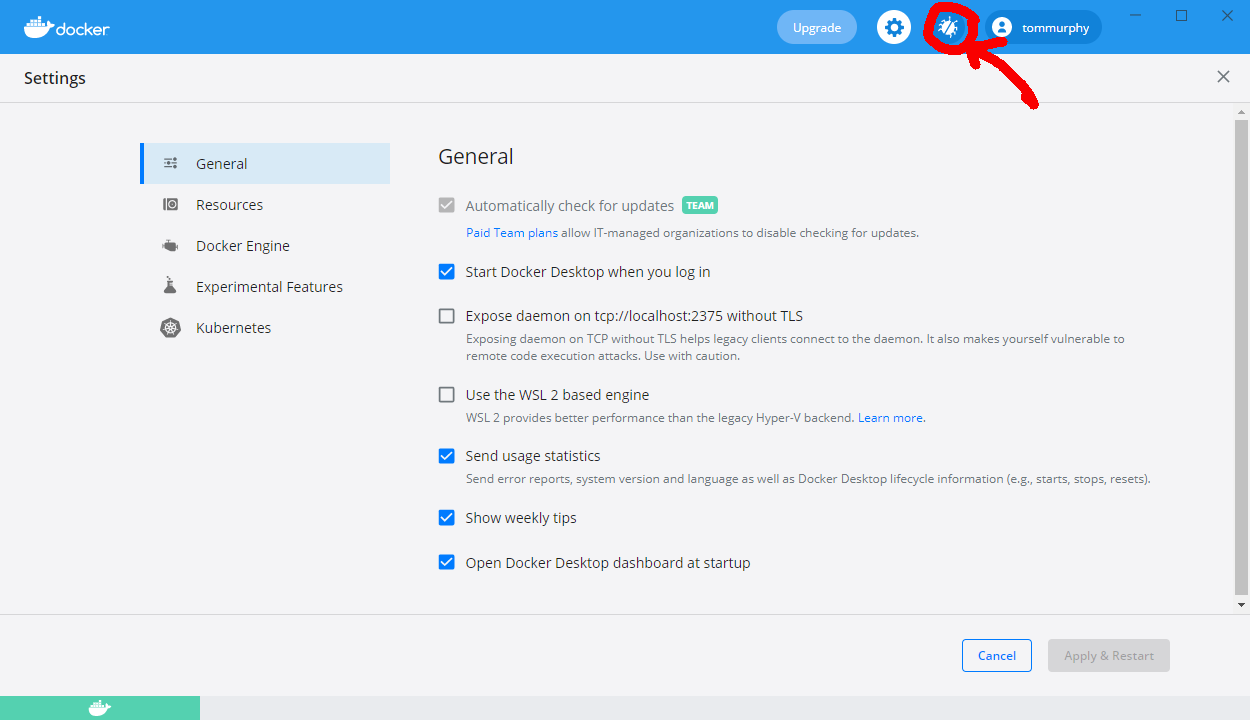
Task: Open the Paid Team plans link
Action: coord(512,233)
